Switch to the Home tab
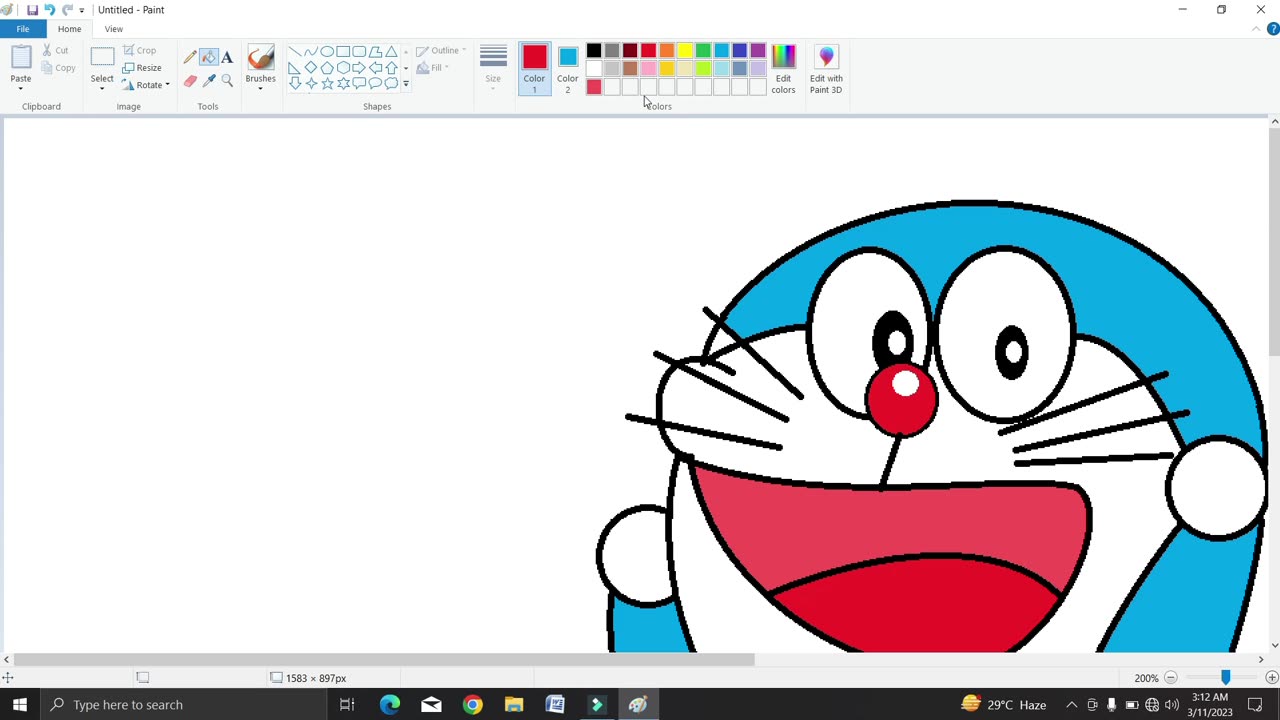 coord(69,29)
